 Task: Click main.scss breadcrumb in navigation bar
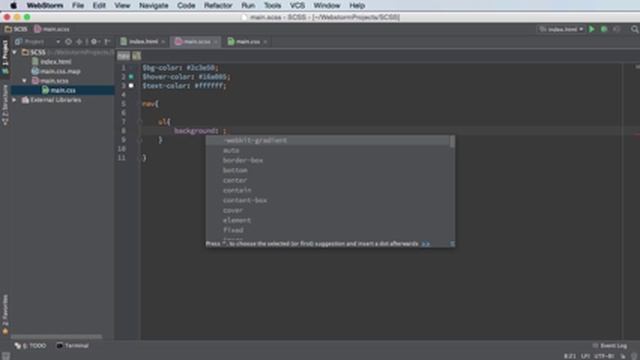tap(52, 29)
